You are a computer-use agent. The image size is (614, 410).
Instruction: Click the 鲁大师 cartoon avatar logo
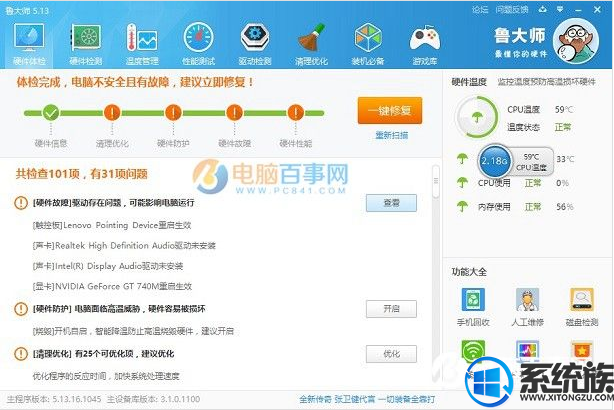point(576,41)
